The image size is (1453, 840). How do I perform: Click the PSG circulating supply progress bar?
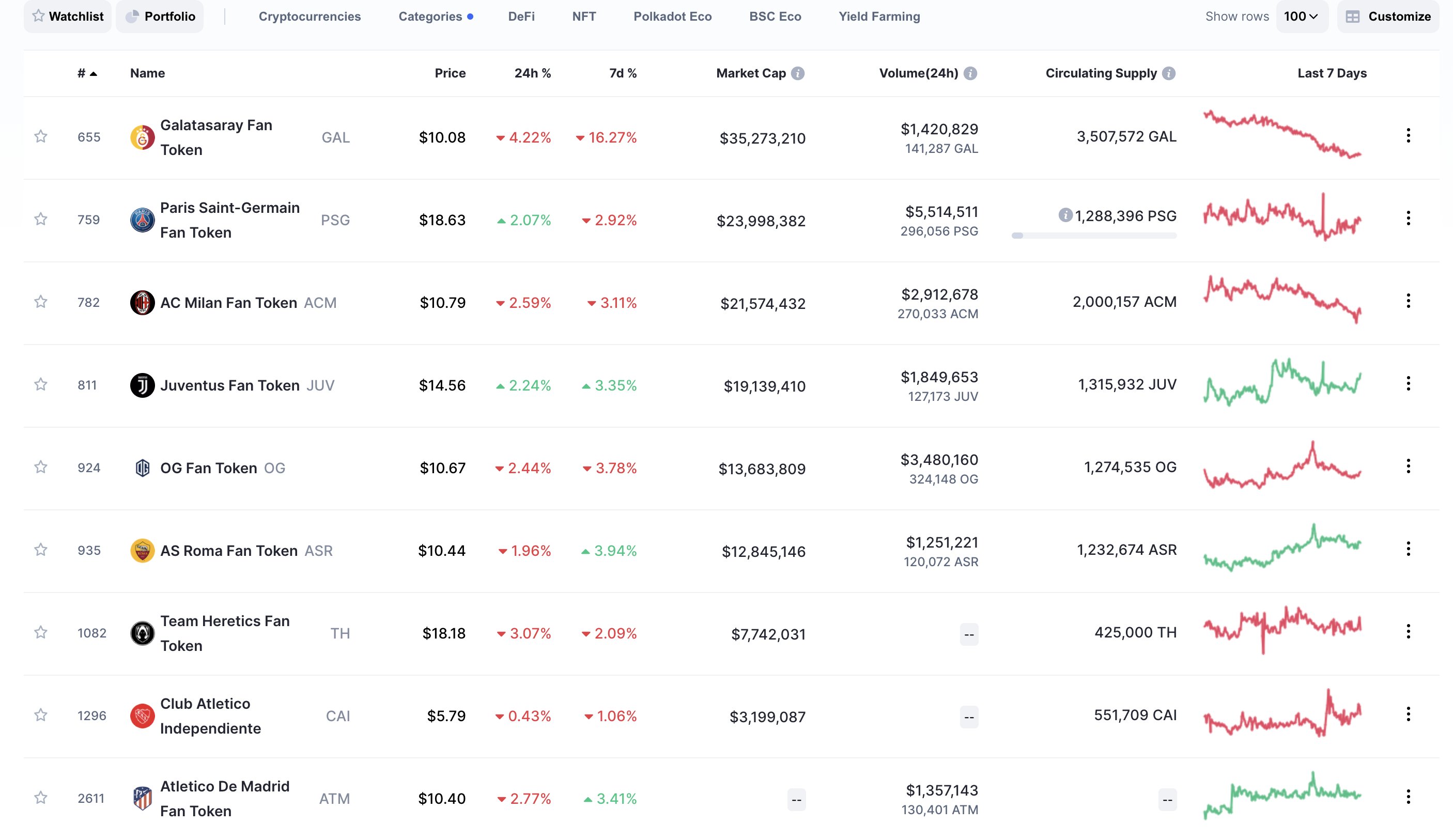(1094, 235)
